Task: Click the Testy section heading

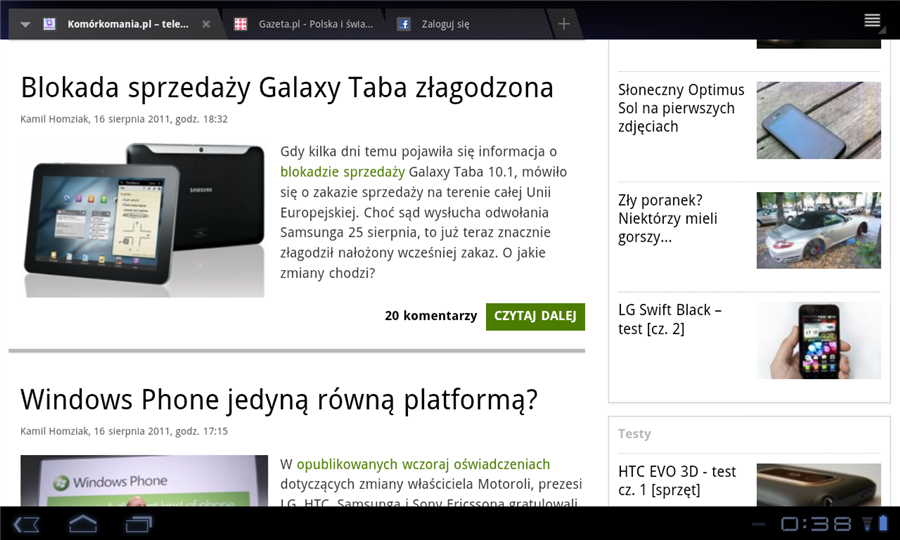Action: click(x=634, y=434)
